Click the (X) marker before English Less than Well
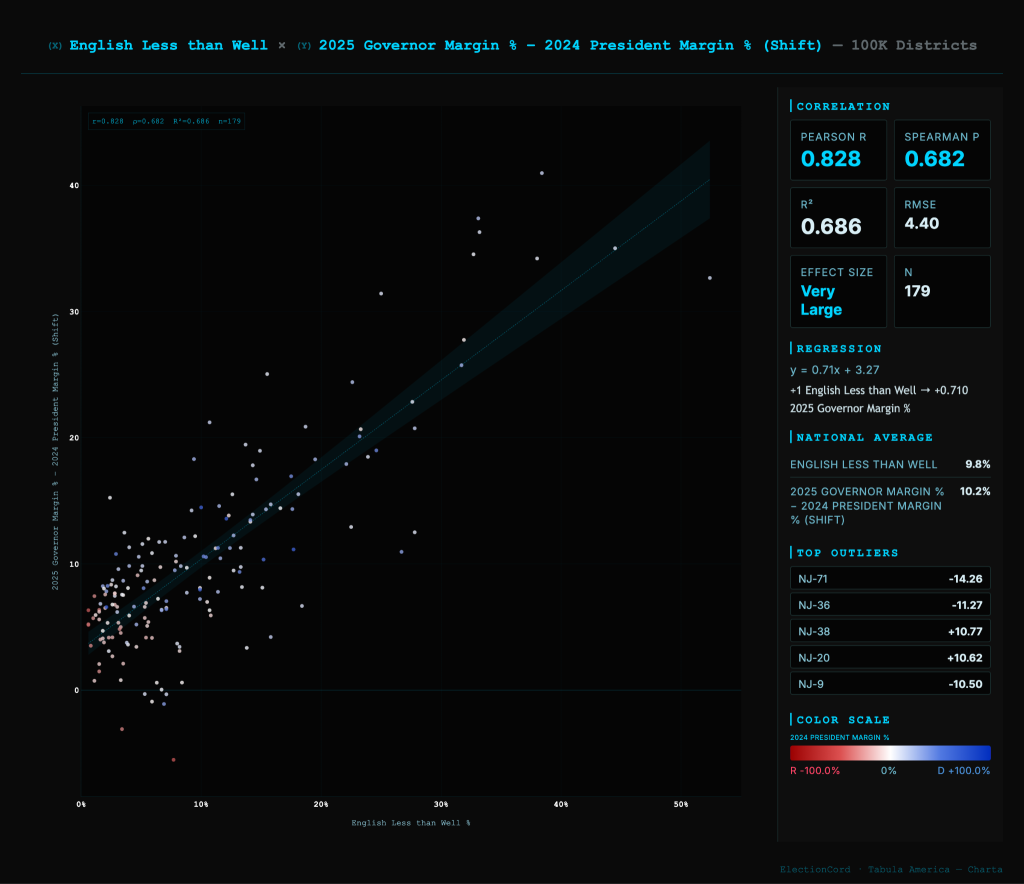 pos(56,46)
